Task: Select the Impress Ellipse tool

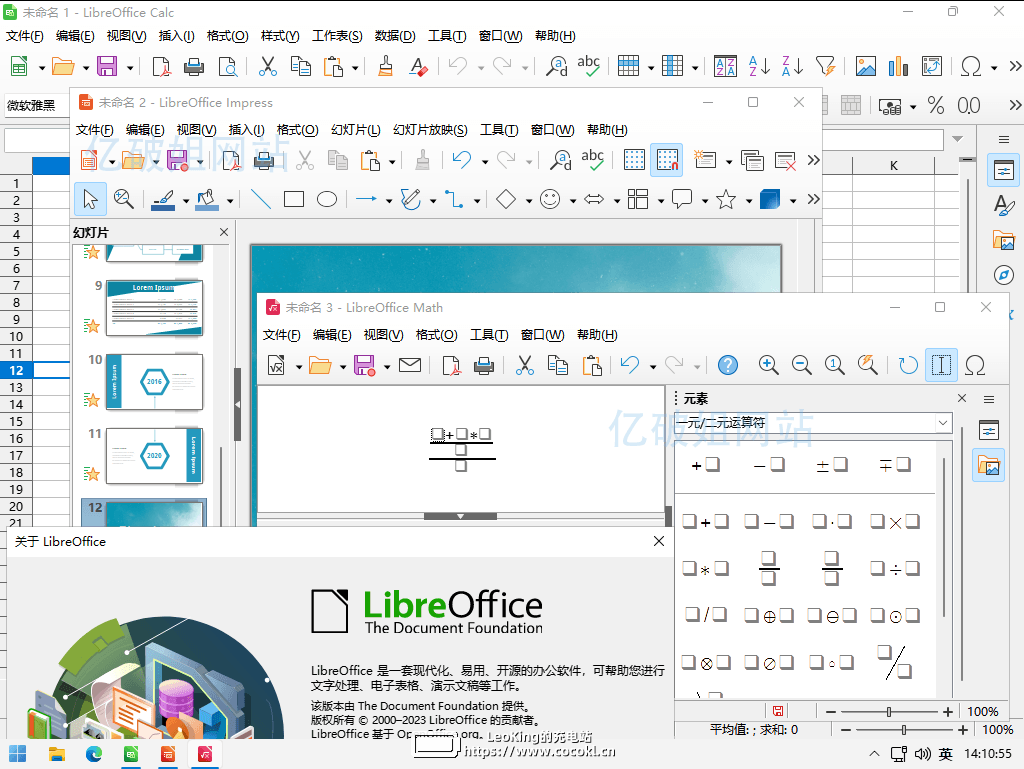Action: tap(327, 199)
